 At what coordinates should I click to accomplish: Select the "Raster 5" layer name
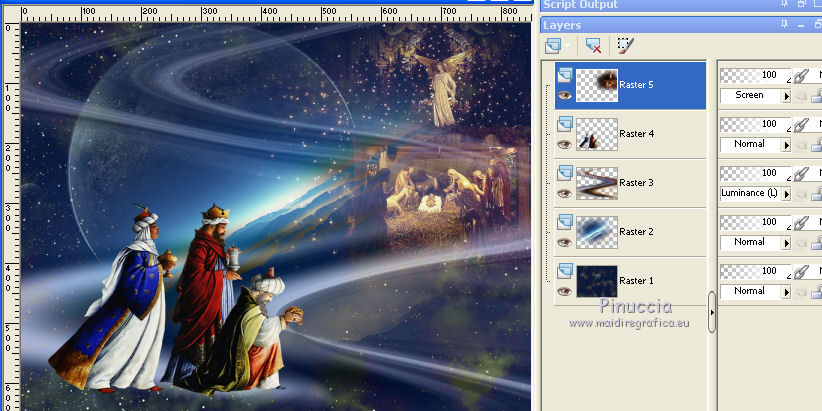pyautogui.click(x=636, y=84)
